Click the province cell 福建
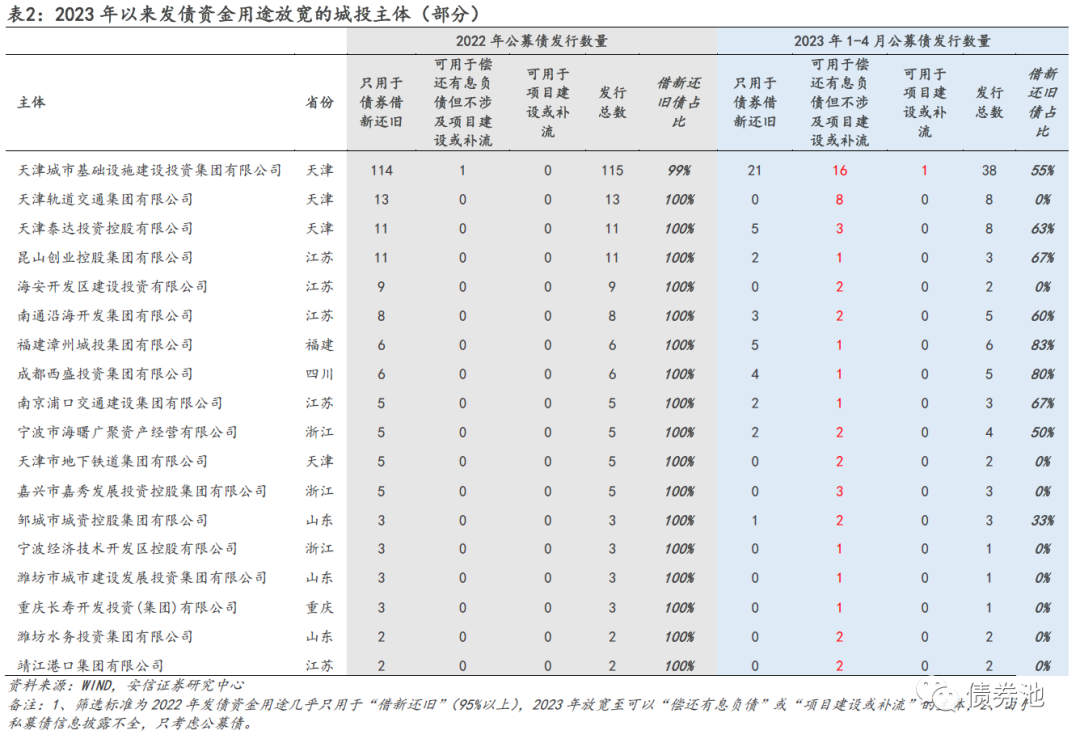 (x=320, y=344)
